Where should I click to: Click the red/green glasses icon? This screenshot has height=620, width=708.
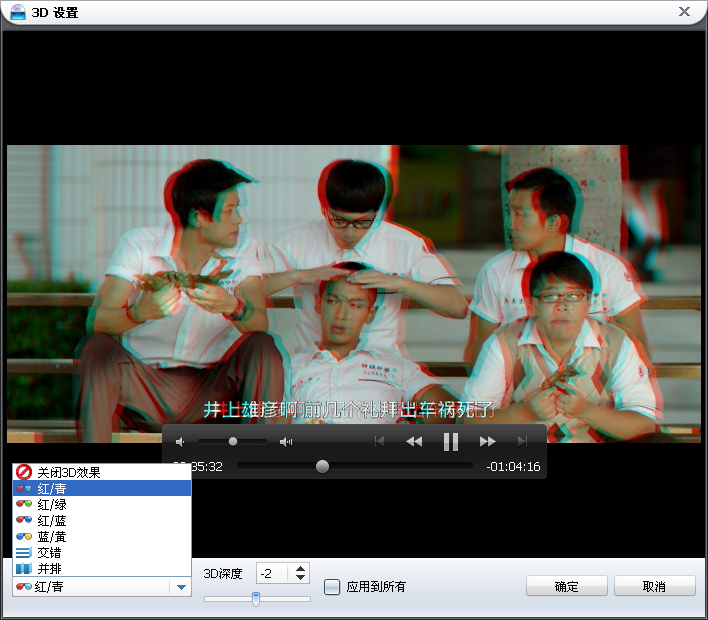[x=23, y=504]
